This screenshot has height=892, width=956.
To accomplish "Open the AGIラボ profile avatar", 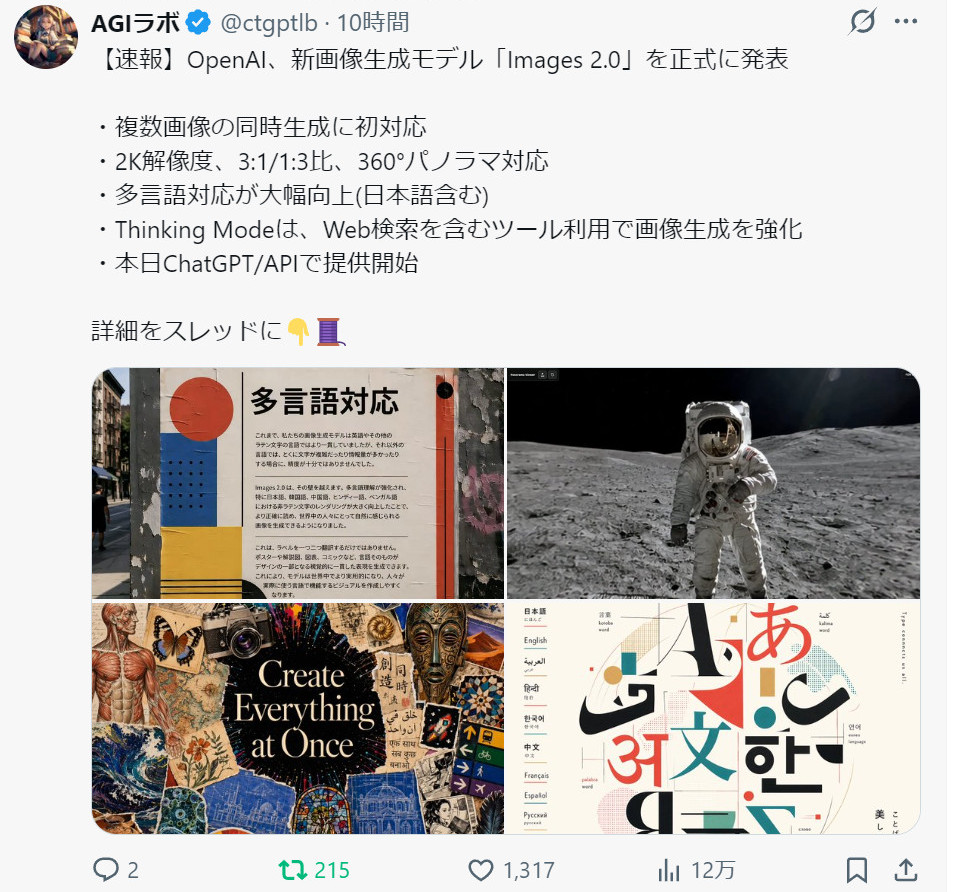I will pos(46,37).
